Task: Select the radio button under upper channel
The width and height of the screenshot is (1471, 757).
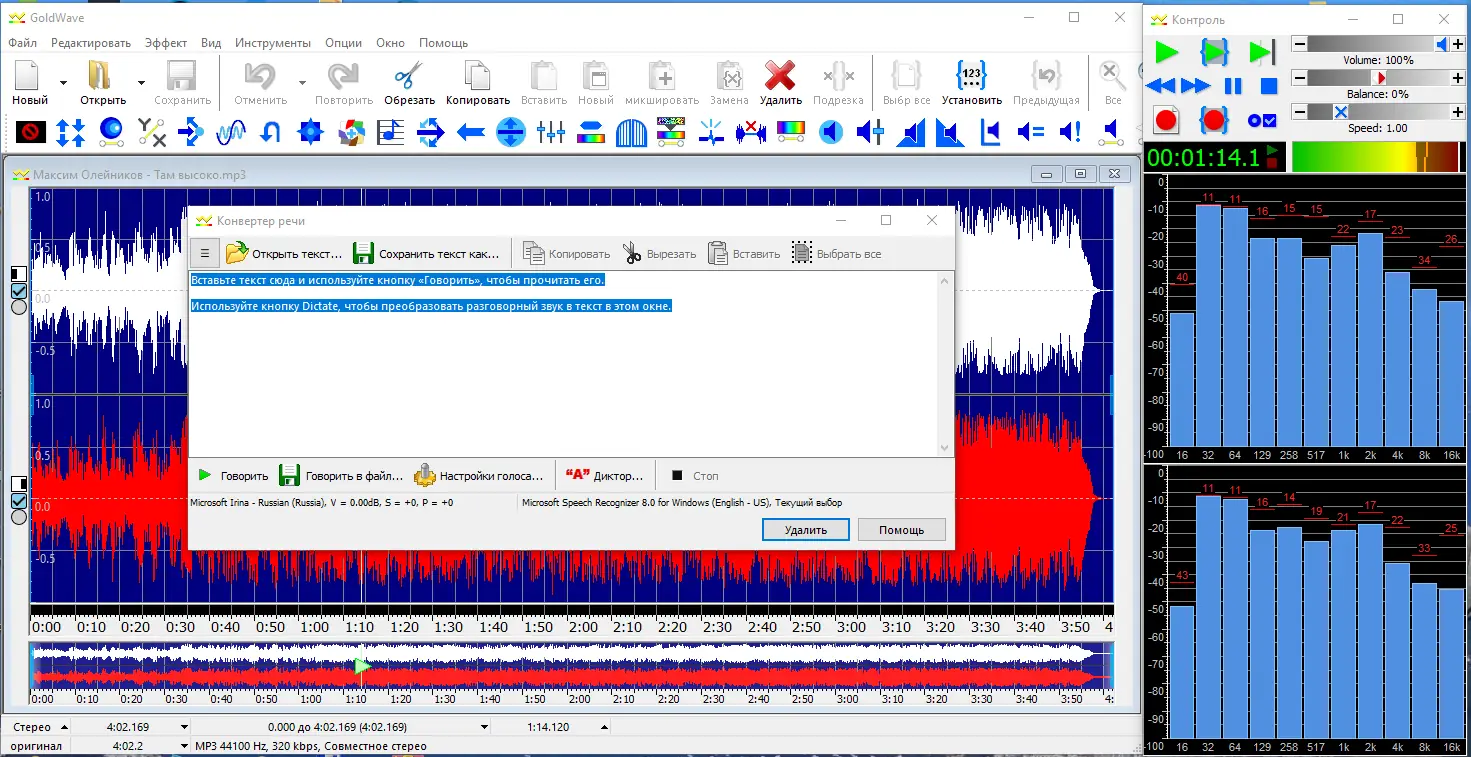Action: click(x=18, y=307)
